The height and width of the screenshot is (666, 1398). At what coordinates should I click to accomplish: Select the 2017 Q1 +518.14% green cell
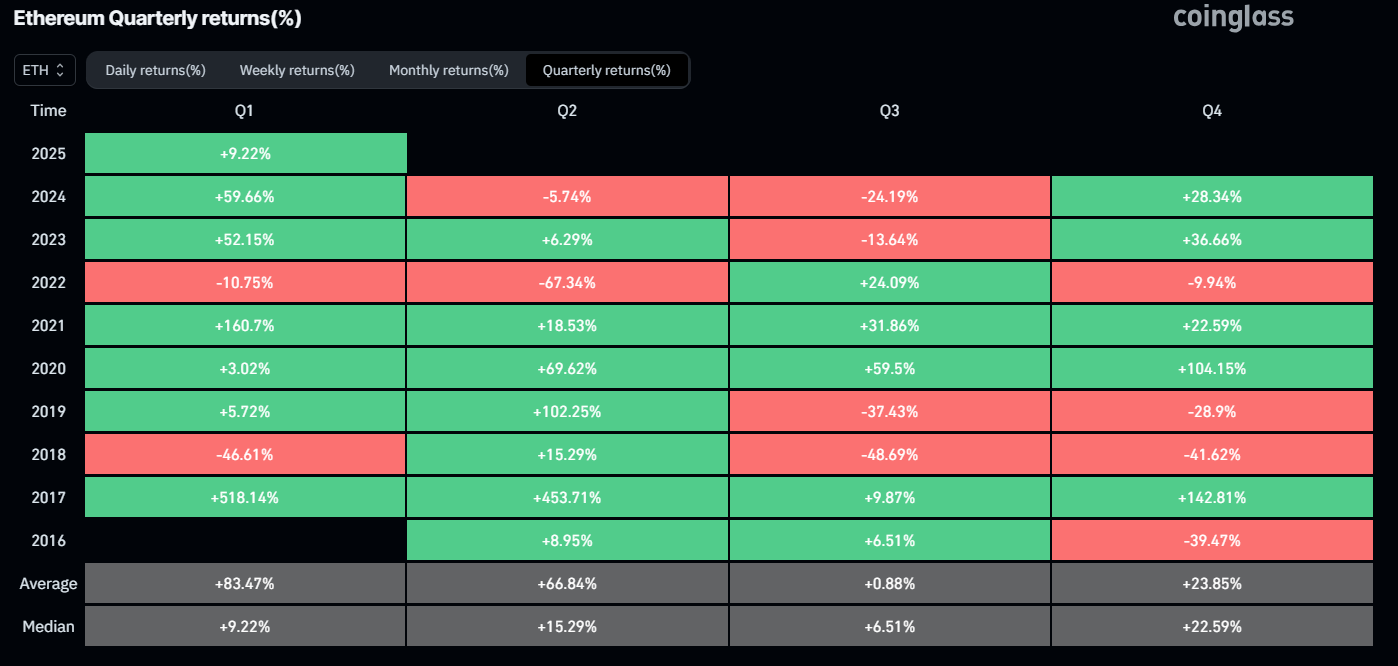(x=245, y=498)
